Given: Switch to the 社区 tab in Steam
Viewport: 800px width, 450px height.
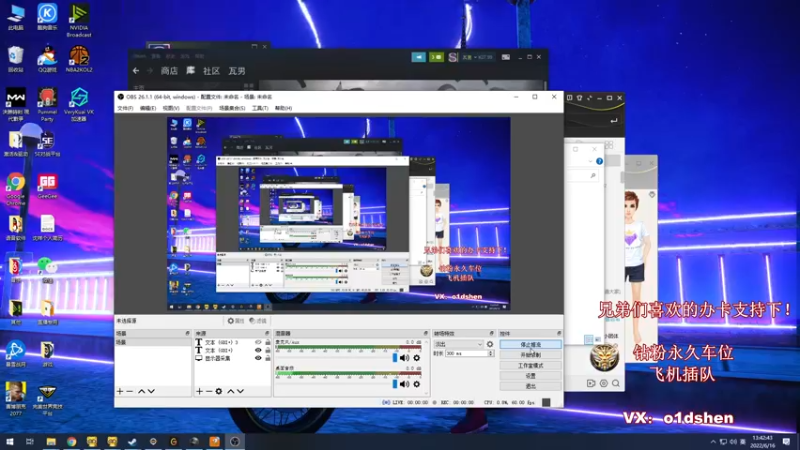Looking at the screenshot, I should point(211,71).
